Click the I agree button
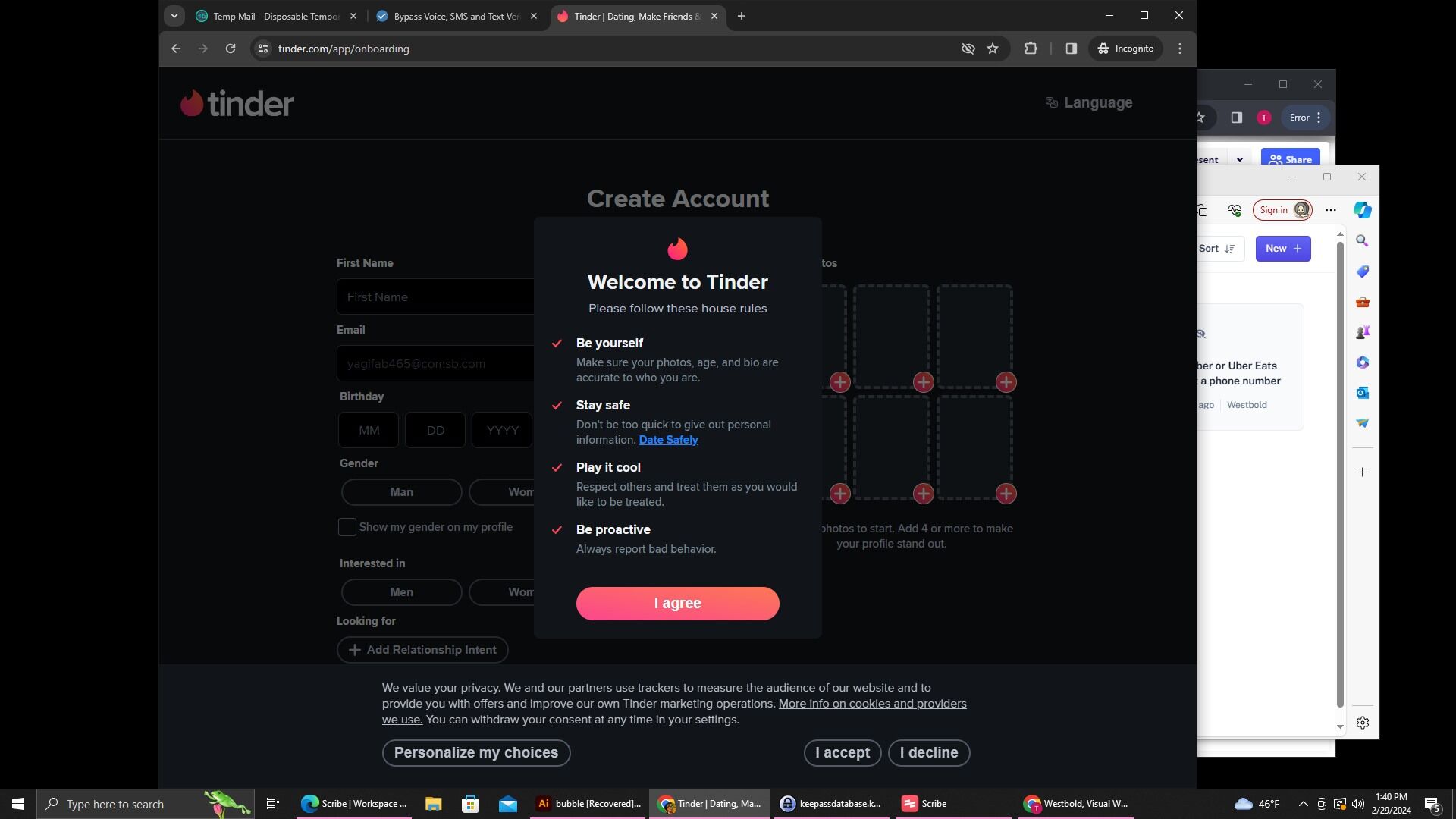 click(x=677, y=604)
